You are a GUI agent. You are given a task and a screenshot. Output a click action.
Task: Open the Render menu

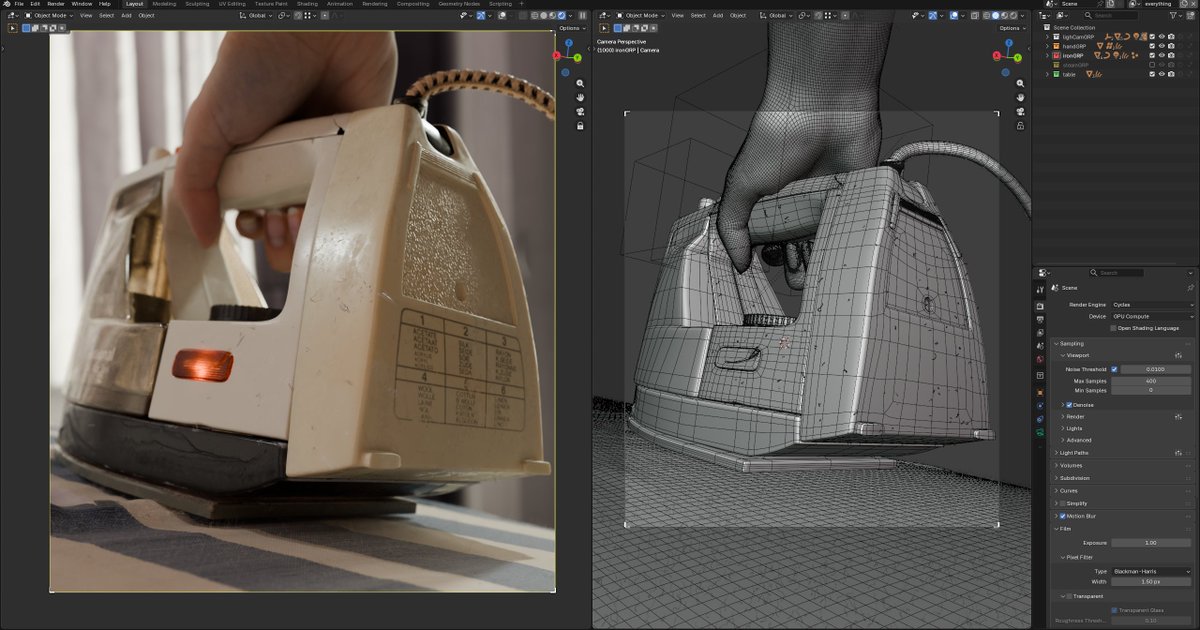point(56,4)
